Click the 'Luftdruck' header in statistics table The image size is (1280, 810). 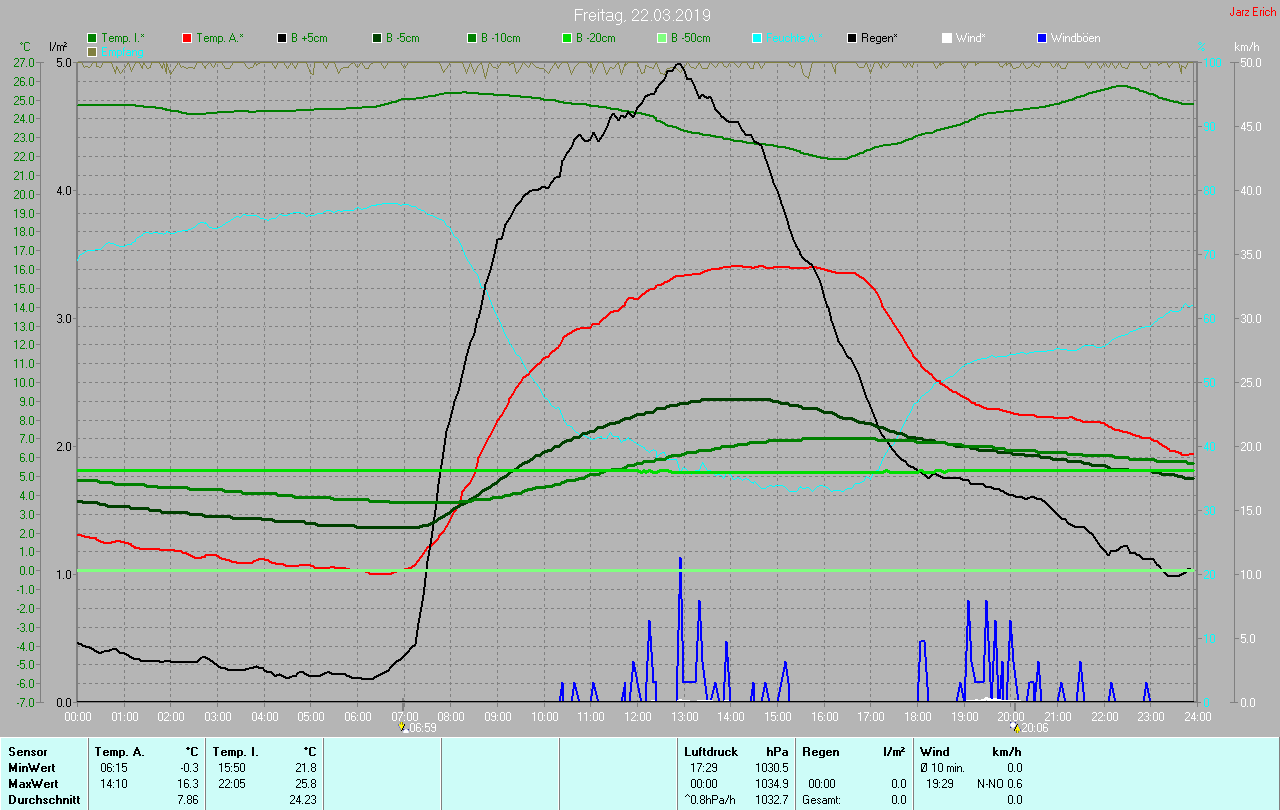[710, 752]
